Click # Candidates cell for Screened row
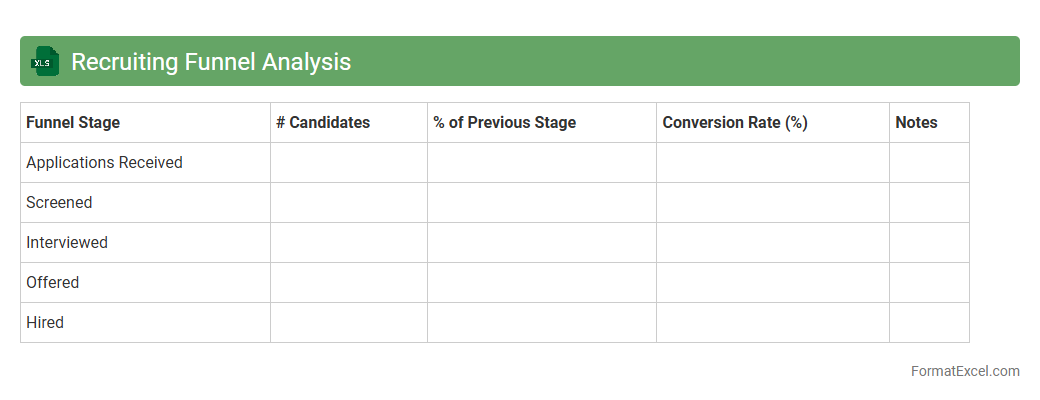The height and width of the screenshot is (400, 1040). [x=348, y=203]
